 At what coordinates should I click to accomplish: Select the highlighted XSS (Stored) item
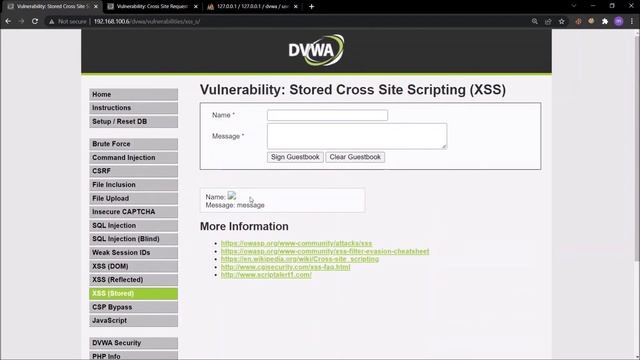tap(133, 293)
